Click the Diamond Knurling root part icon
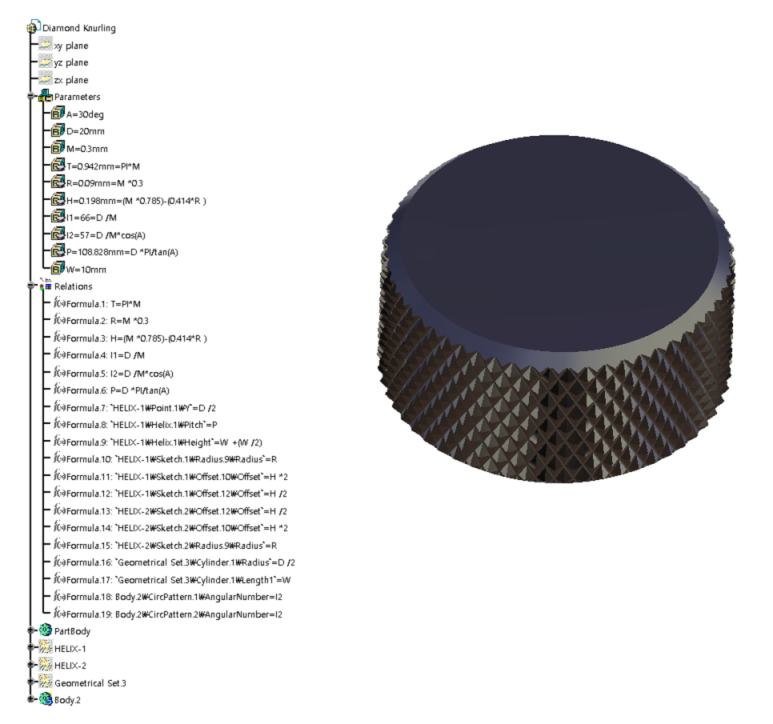773x724 pixels. click(x=34, y=26)
